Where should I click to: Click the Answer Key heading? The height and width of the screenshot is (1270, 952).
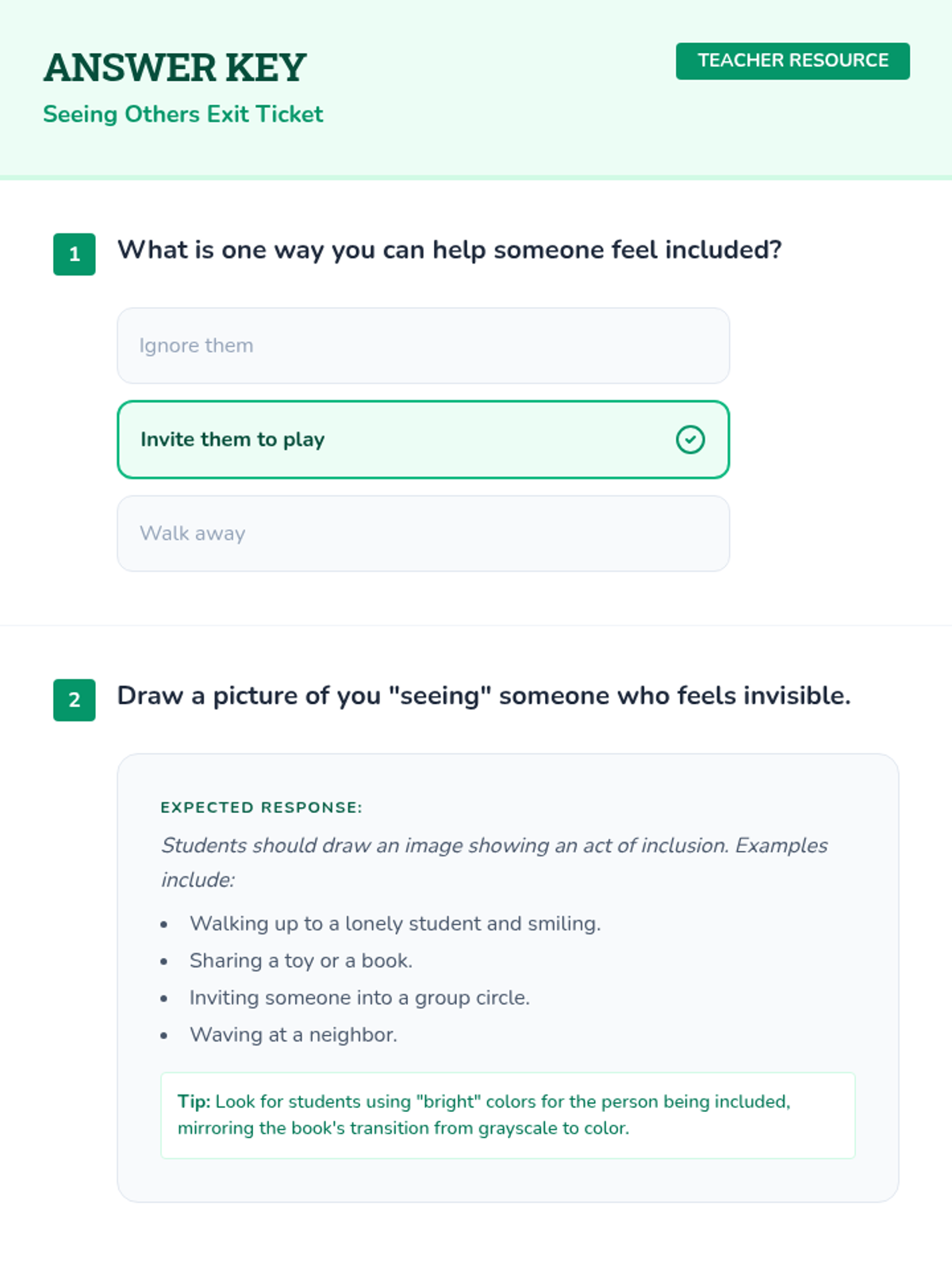coord(175,67)
